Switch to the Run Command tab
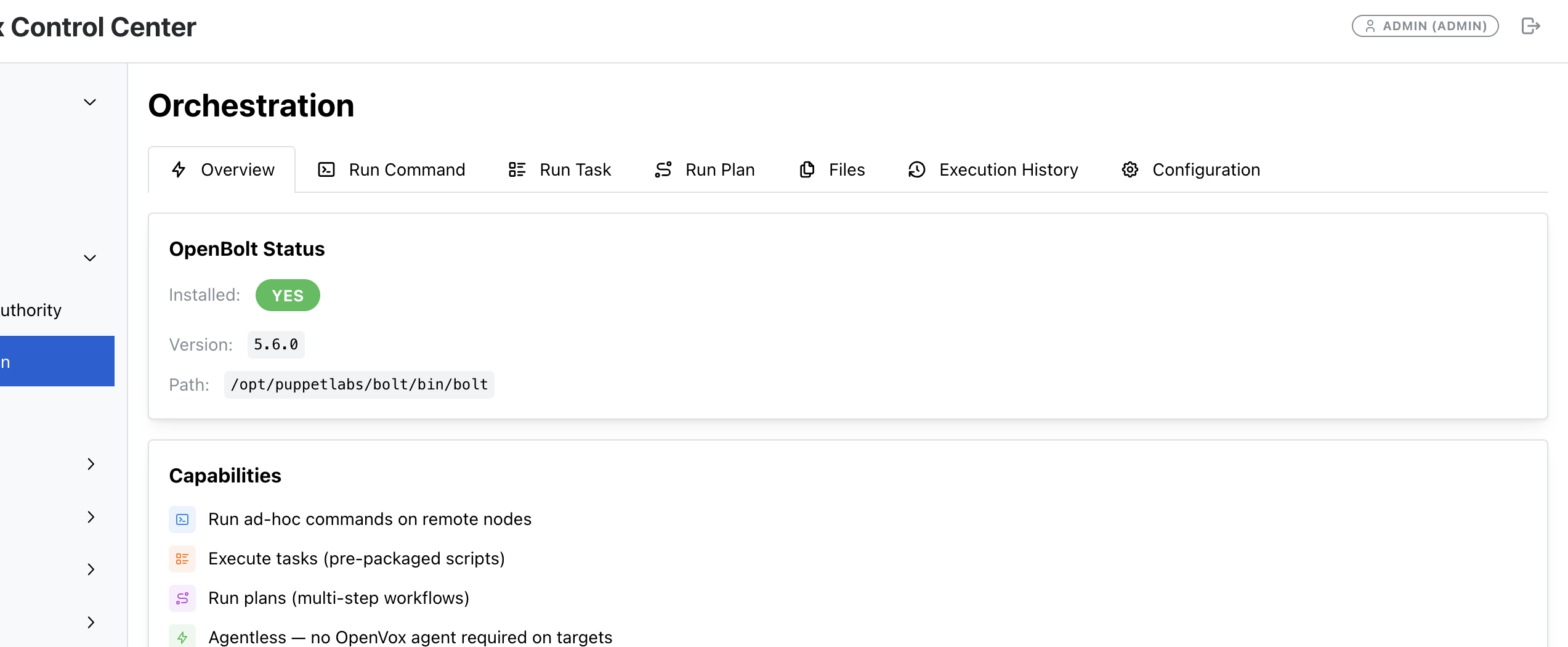This screenshot has width=1568, height=647. 391,169
